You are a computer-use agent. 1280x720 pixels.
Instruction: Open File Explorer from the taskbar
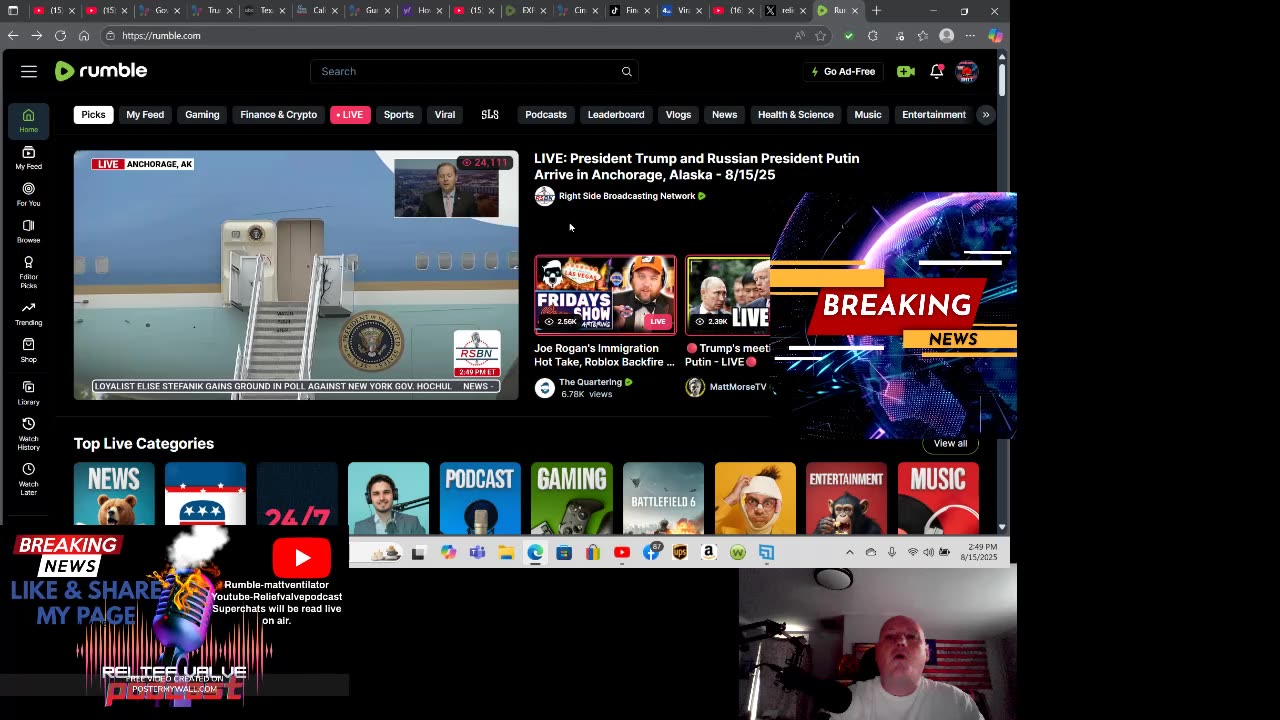click(506, 552)
